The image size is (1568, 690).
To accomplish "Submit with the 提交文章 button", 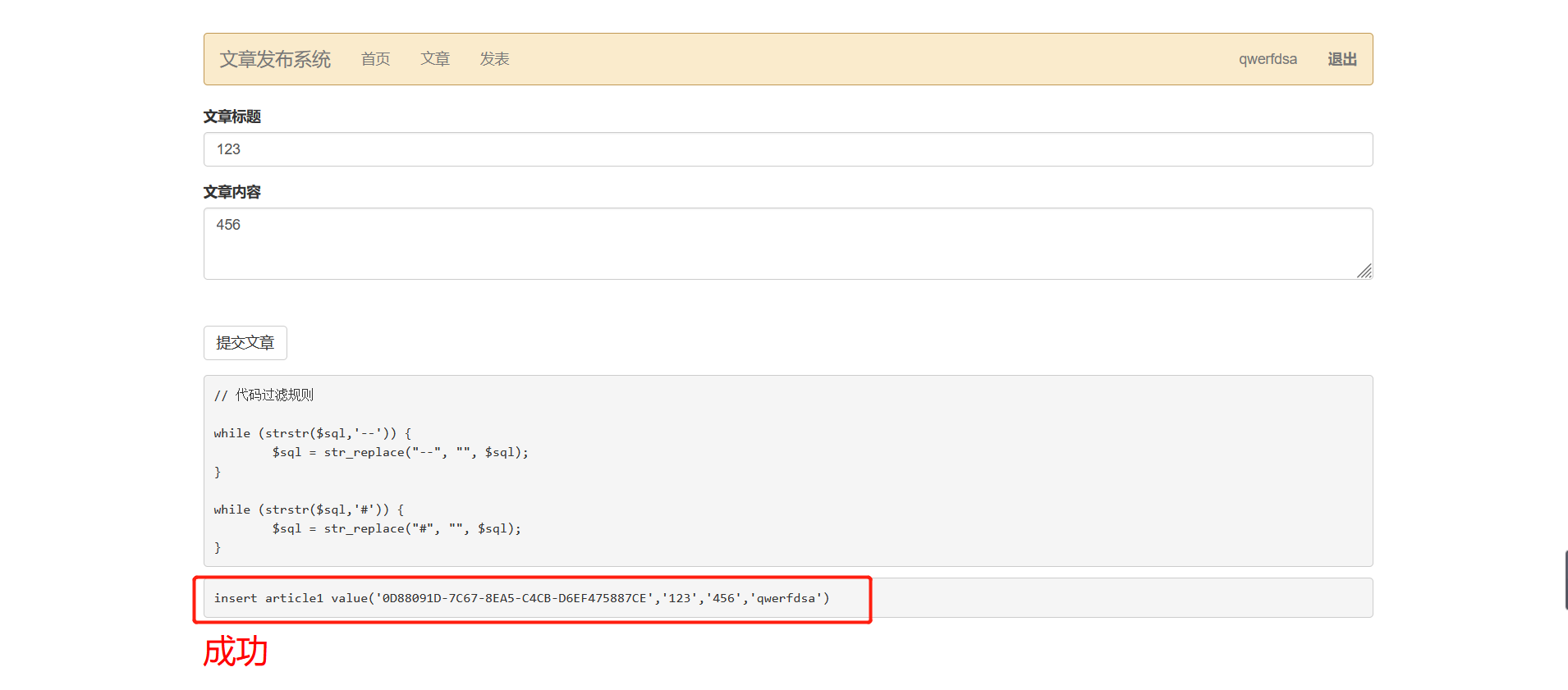I will pyautogui.click(x=245, y=343).
